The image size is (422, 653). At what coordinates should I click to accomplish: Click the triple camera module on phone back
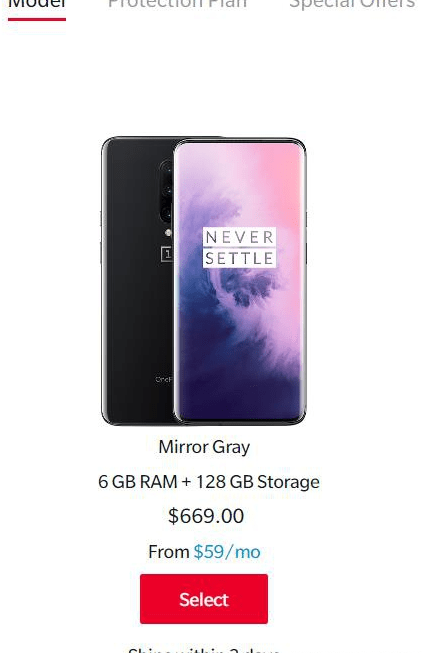point(166,192)
